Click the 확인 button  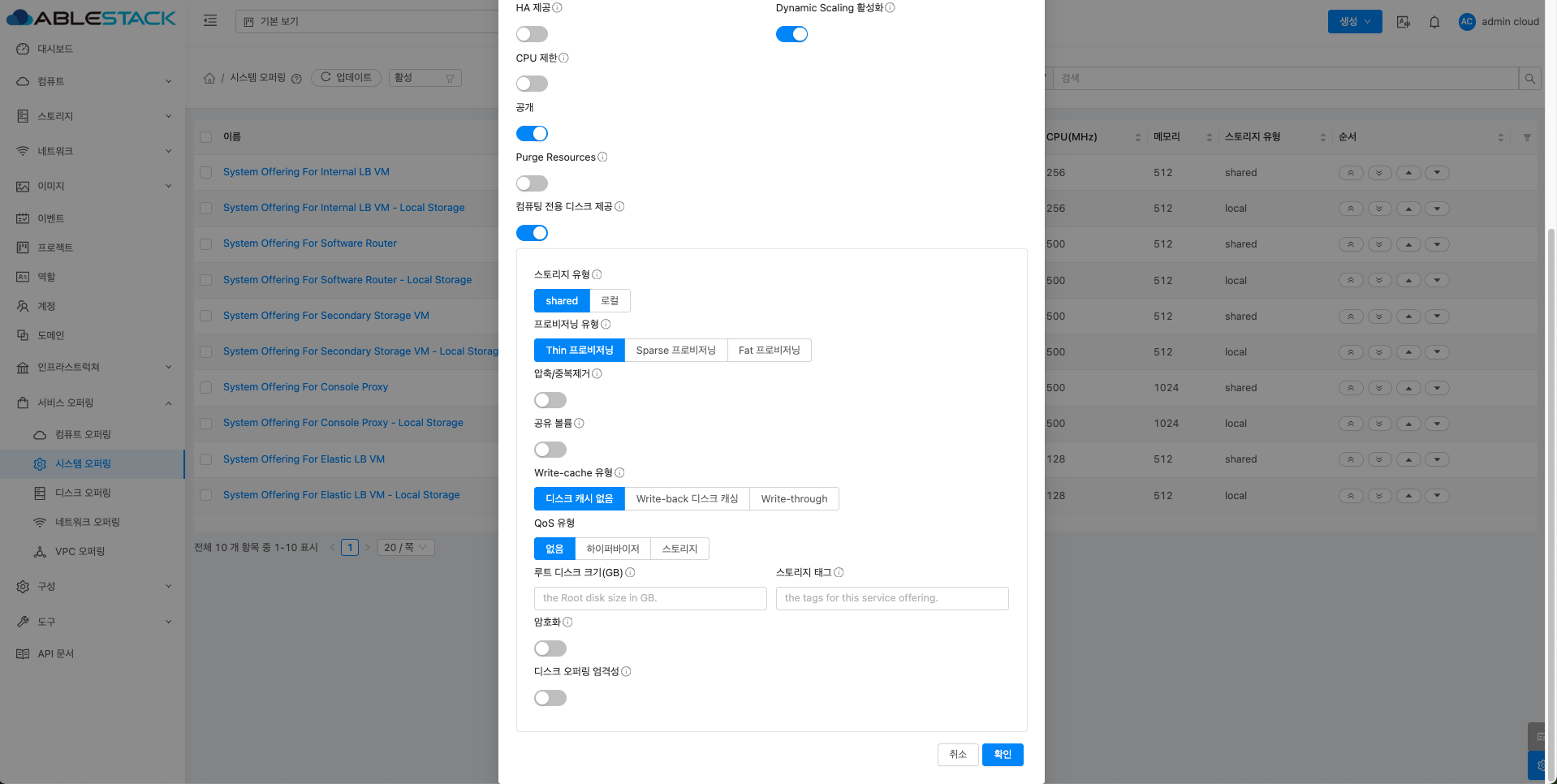click(x=1002, y=755)
